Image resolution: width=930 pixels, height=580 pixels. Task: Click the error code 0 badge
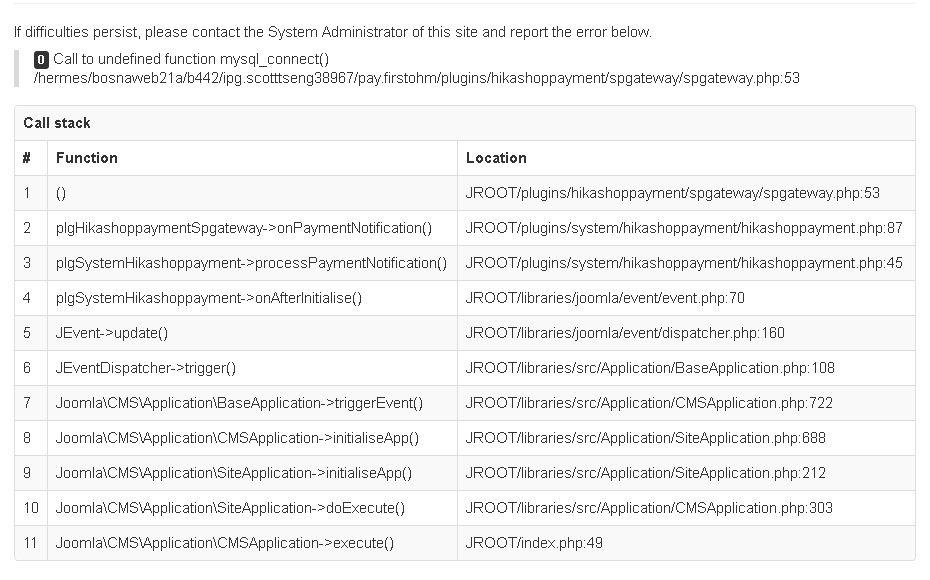coord(41,59)
